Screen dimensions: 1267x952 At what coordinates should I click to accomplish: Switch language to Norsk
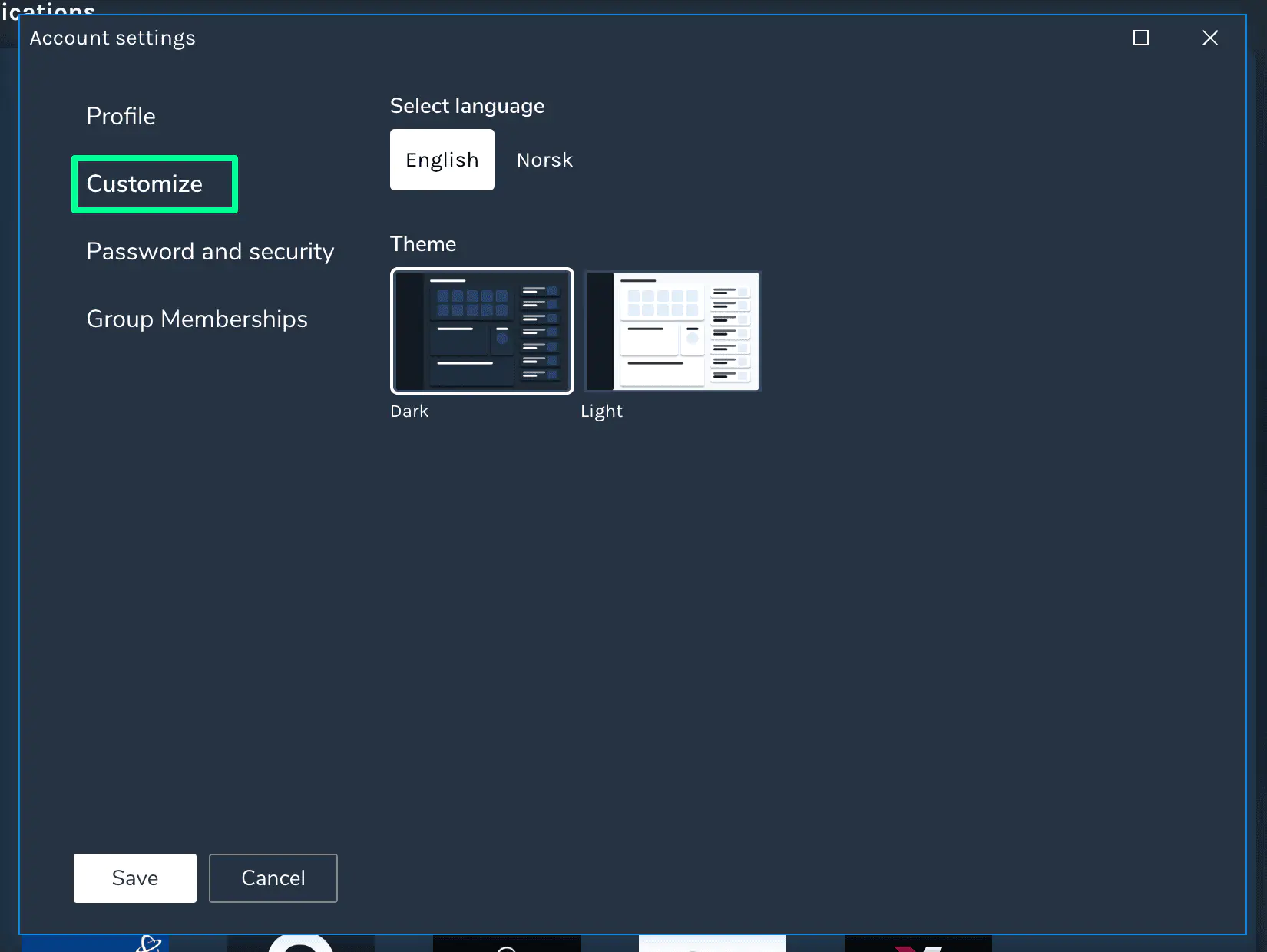[x=544, y=160]
